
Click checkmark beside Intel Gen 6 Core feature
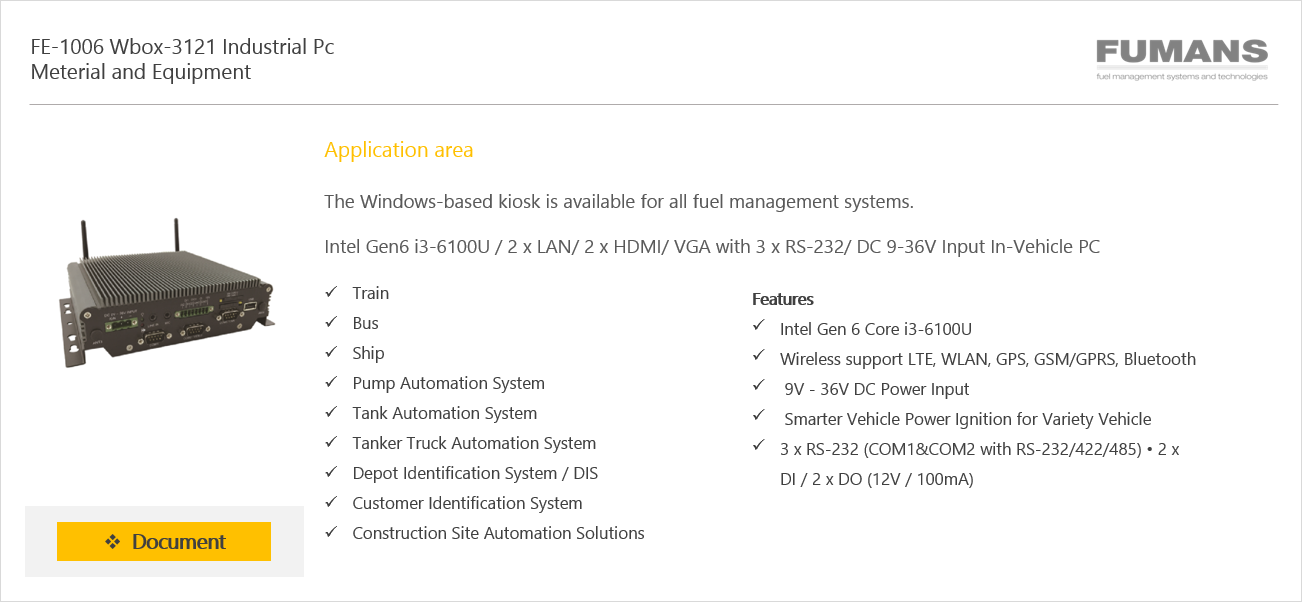[x=759, y=329]
